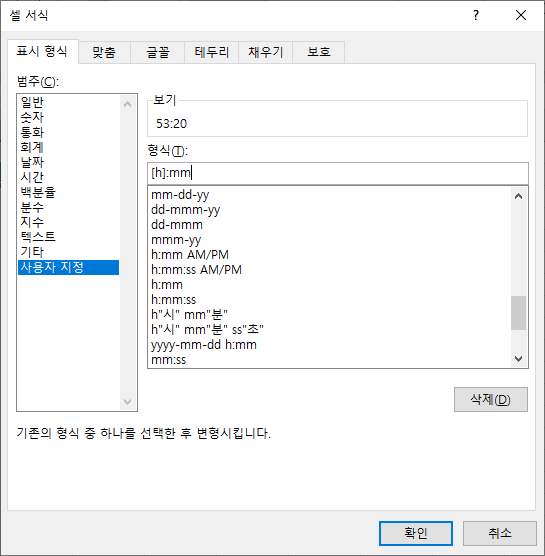Viewport: 545px width, 556px height.
Task: Choose format h"시" mm"분"
Action: click(x=329, y=315)
